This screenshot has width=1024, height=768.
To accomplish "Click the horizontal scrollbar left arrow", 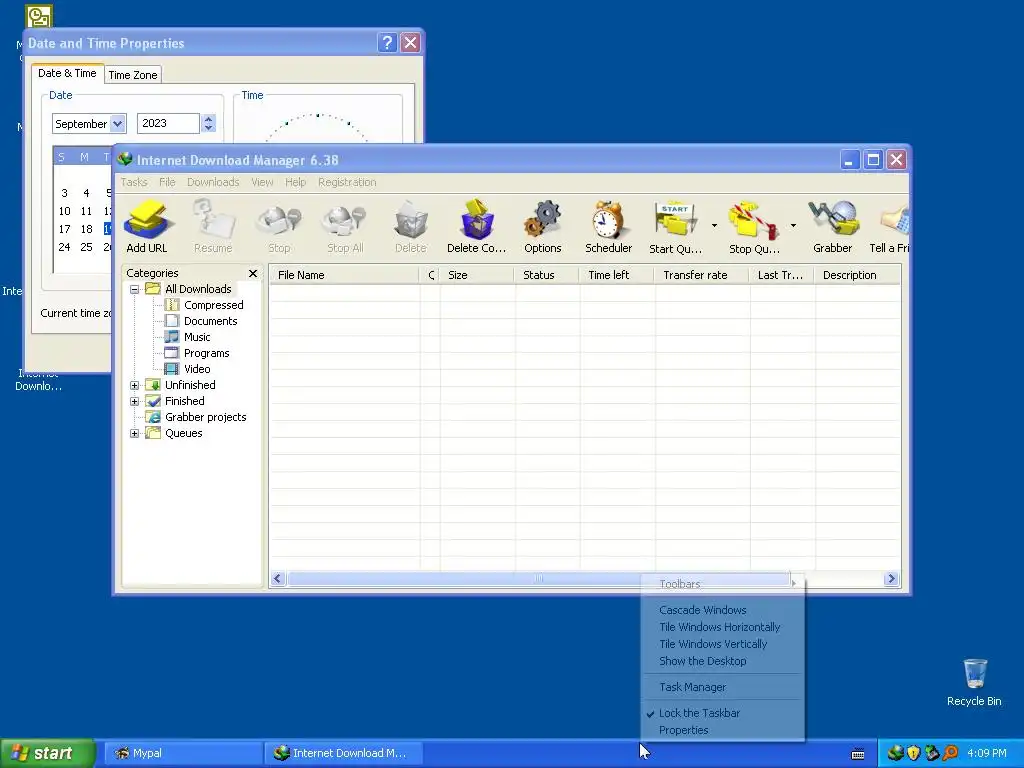I will [x=278, y=579].
